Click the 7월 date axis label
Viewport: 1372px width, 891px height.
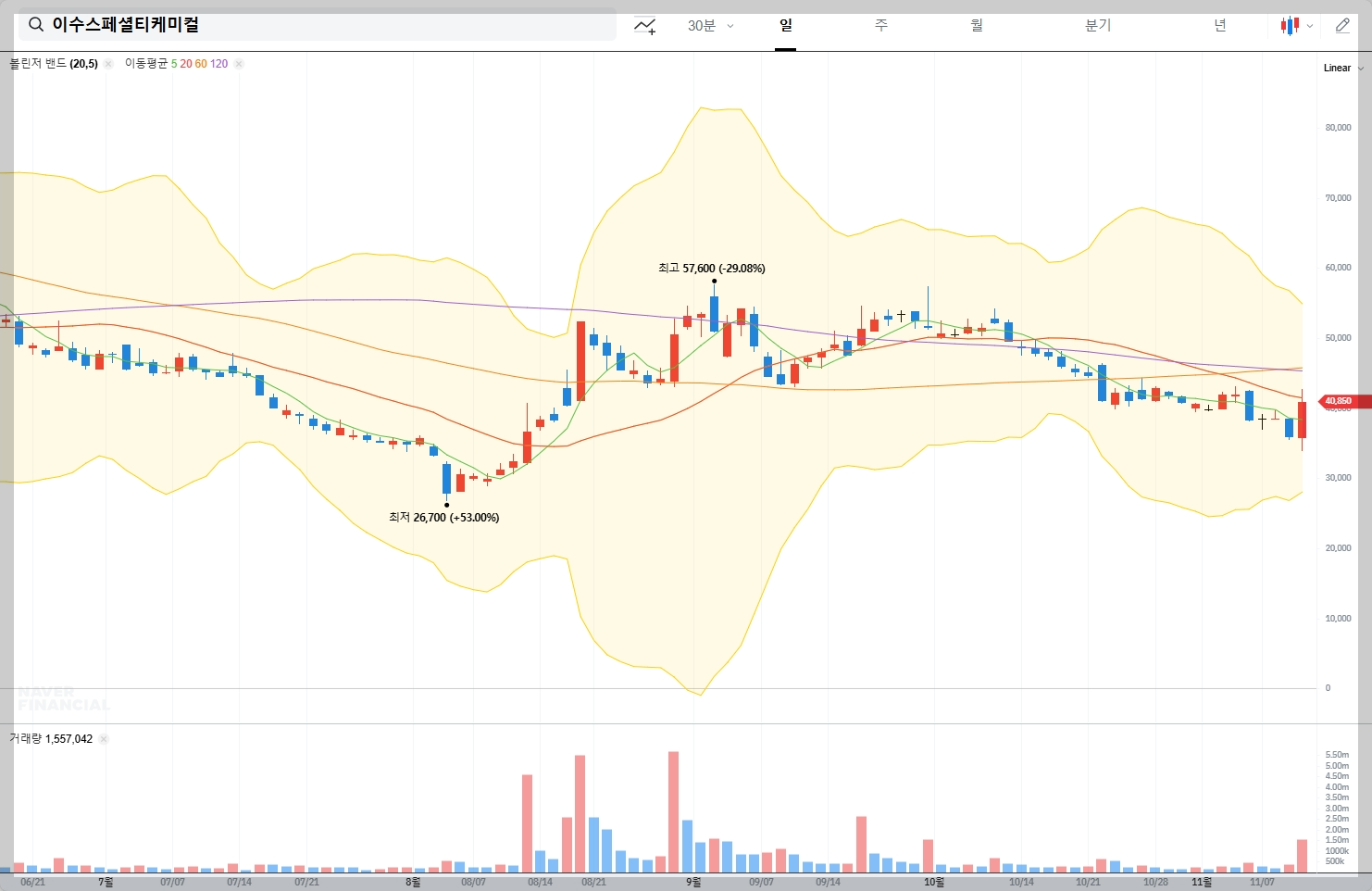(x=106, y=882)
